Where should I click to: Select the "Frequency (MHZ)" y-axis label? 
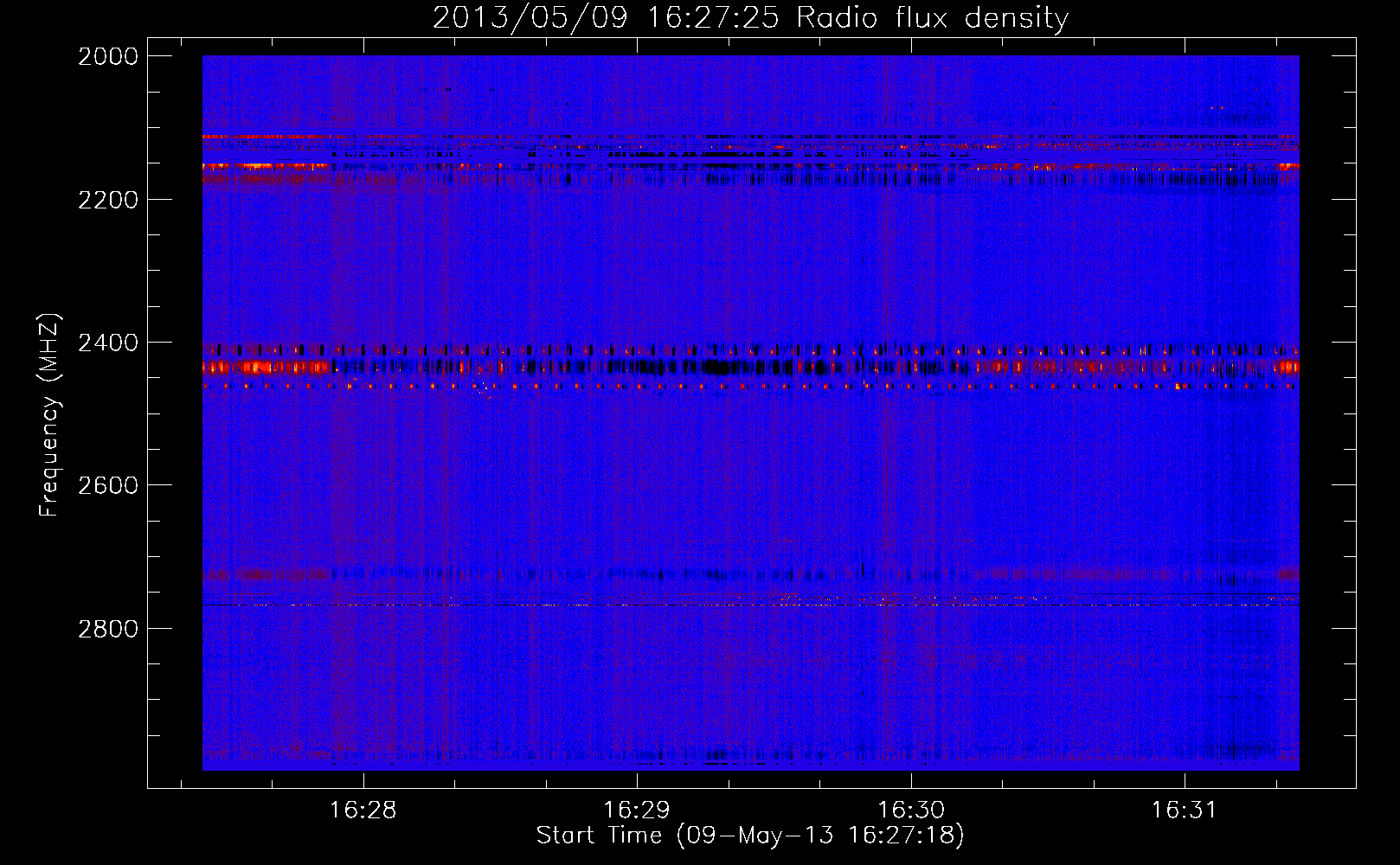49,415
